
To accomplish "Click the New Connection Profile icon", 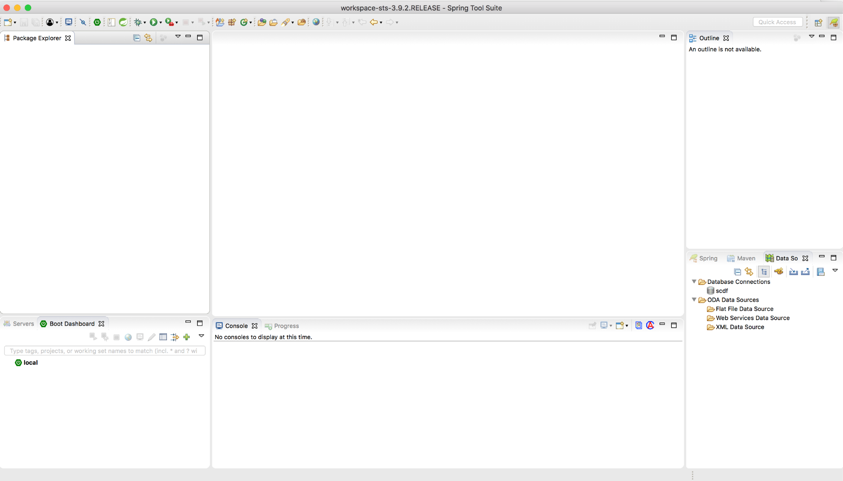I will pos(778,272).
